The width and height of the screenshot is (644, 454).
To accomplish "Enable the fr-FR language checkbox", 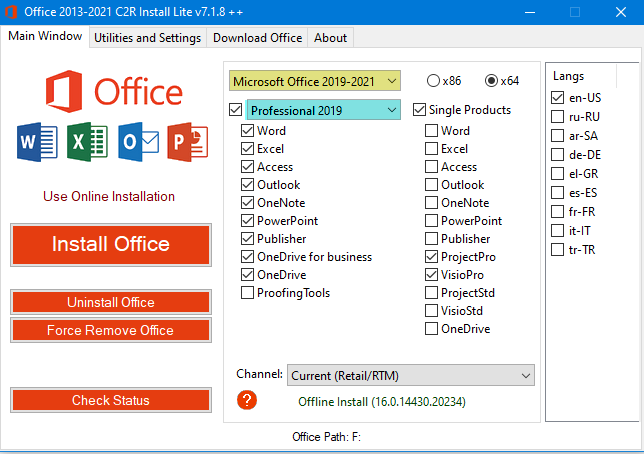I will click(557, 212).
